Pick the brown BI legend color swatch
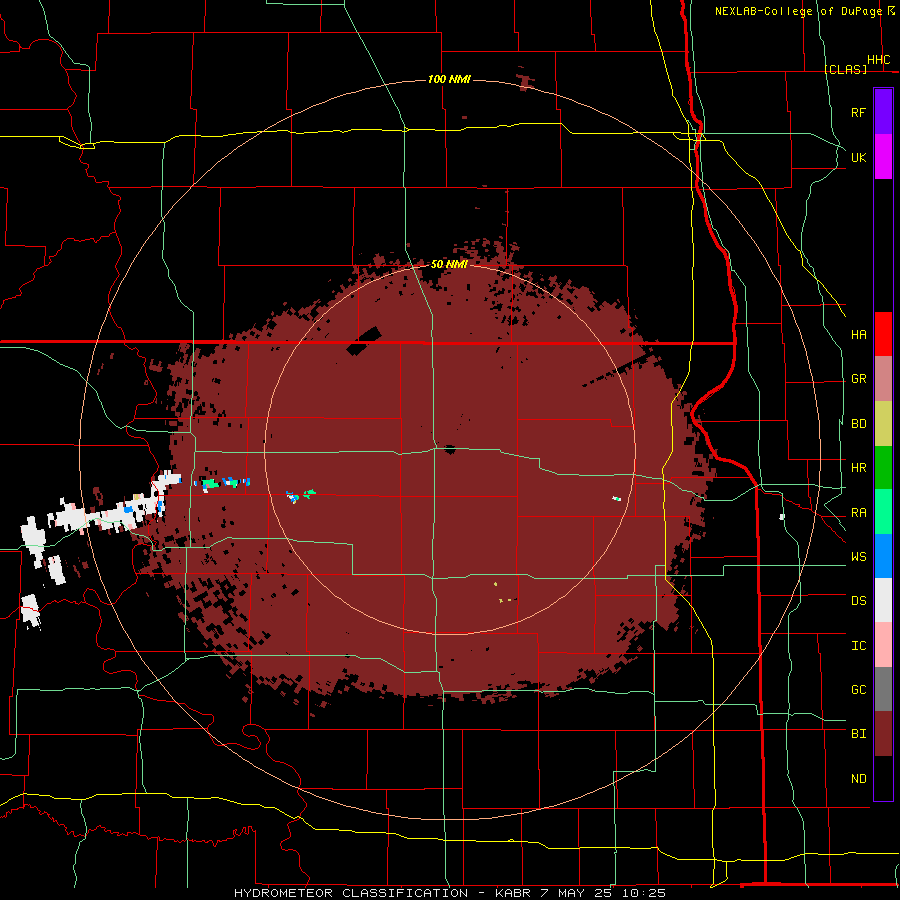Screen dimensions: 900x900 [883, 734]
